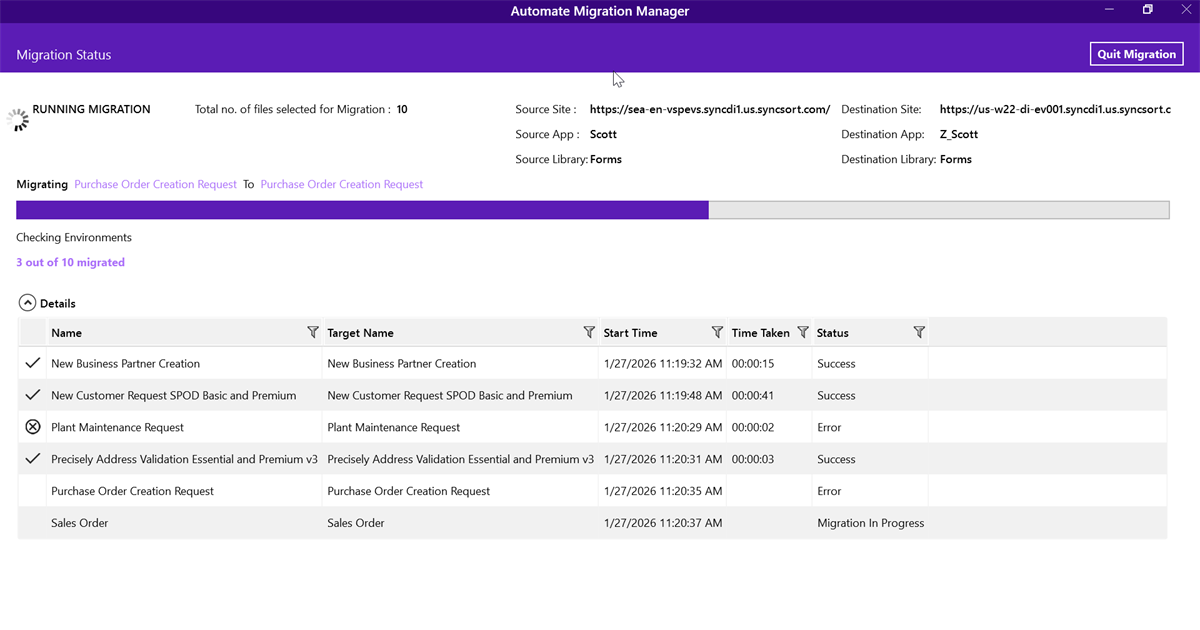Click the source Purchase Order Creation Request link
The height and width of the screenshot is (630, 1200).
pos(155,184)
